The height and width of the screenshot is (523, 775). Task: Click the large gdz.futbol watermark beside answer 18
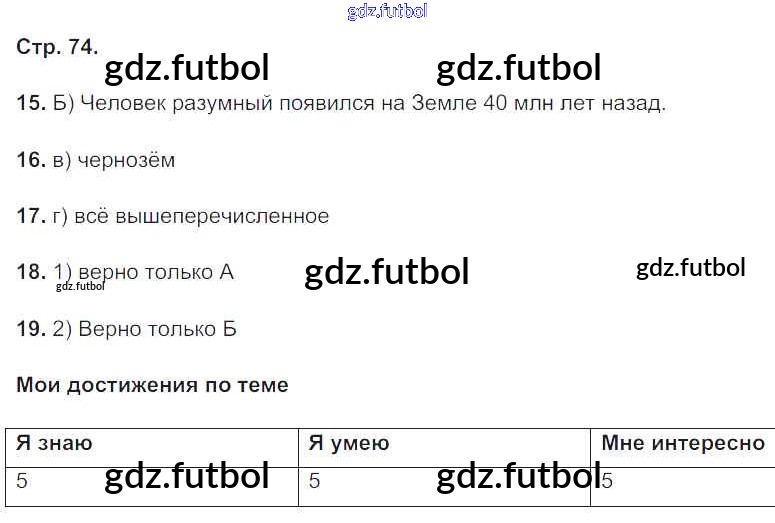point(386,271)
